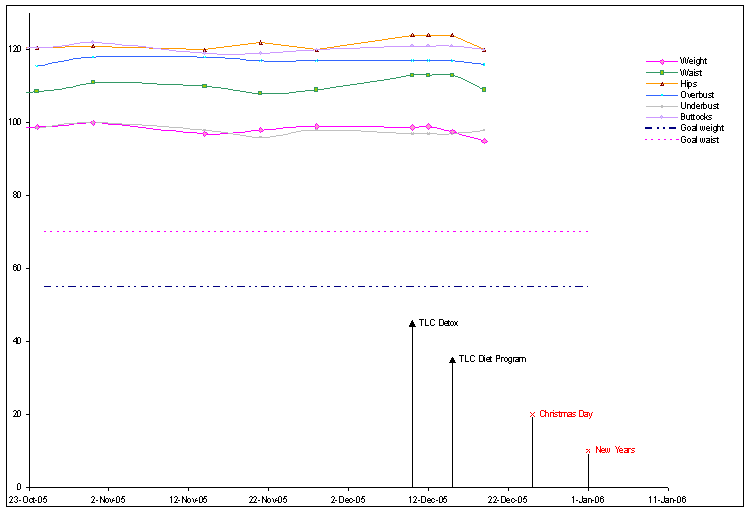Image resolution: width=750 pixels, height=513 pixels.
Task: Click the 1-Jan-06 x-axis date label
Action: [x=588, y=500]
